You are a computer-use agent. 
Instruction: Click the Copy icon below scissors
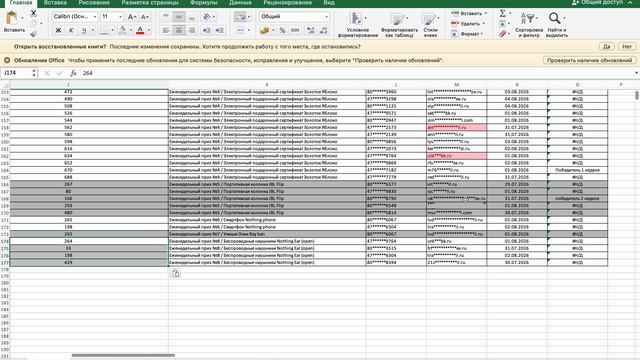(33, 24)
